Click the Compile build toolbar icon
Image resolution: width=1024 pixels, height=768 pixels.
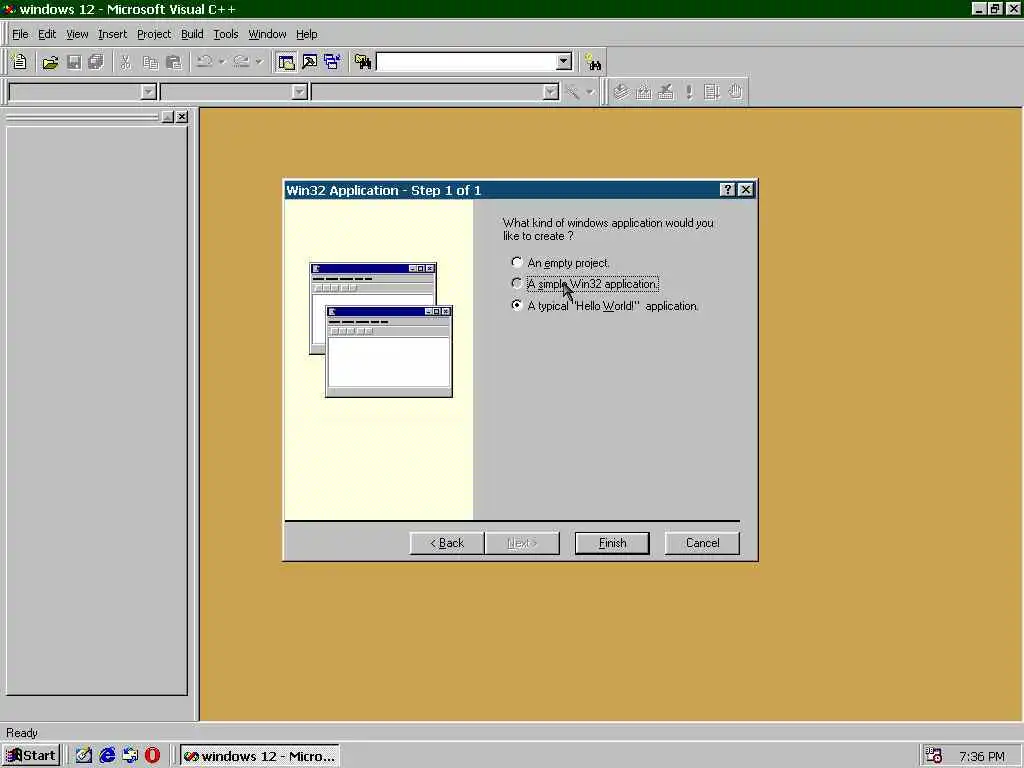coord(620,91)
